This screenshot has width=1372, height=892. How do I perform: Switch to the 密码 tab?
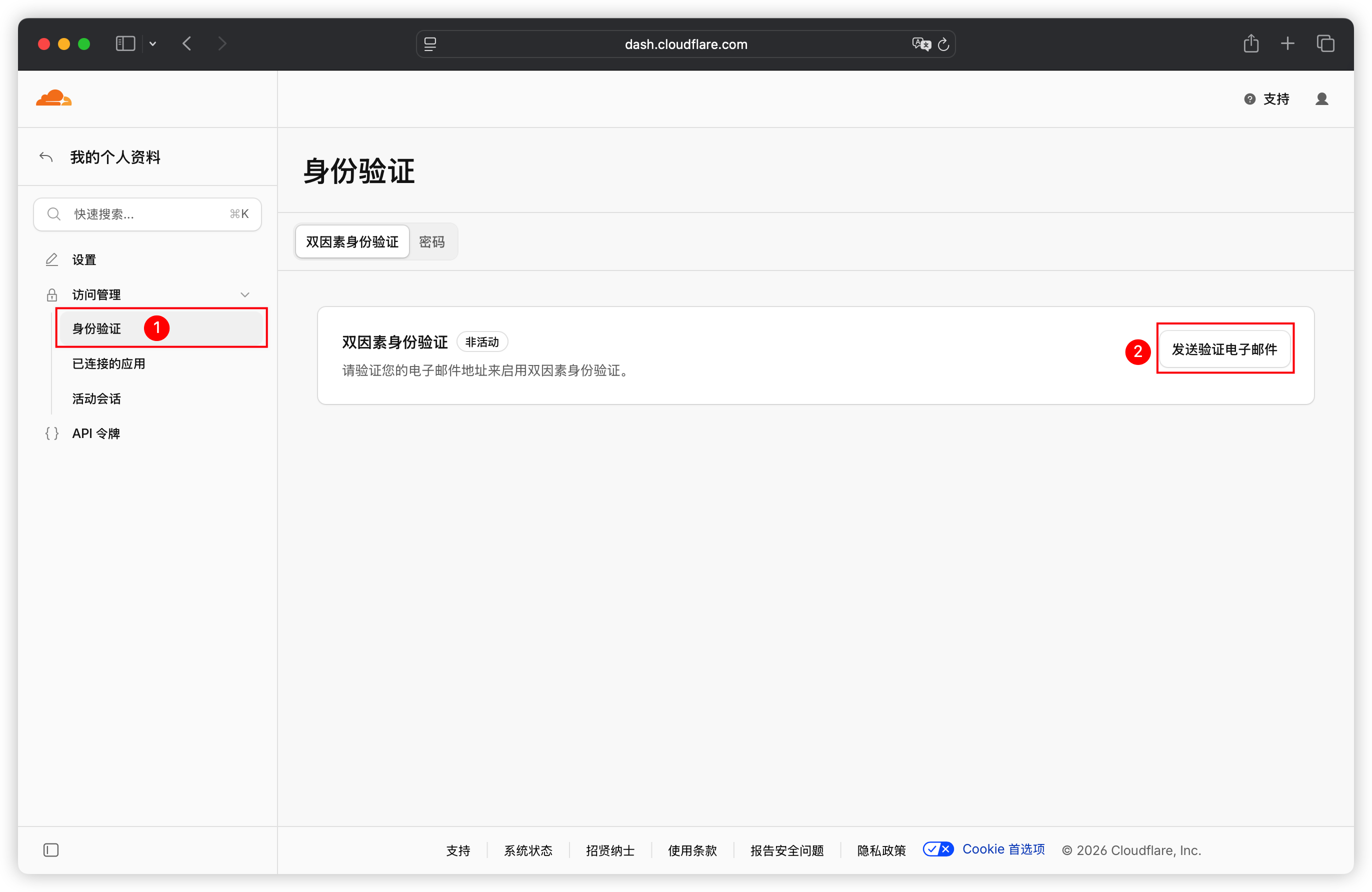point(432,241)
